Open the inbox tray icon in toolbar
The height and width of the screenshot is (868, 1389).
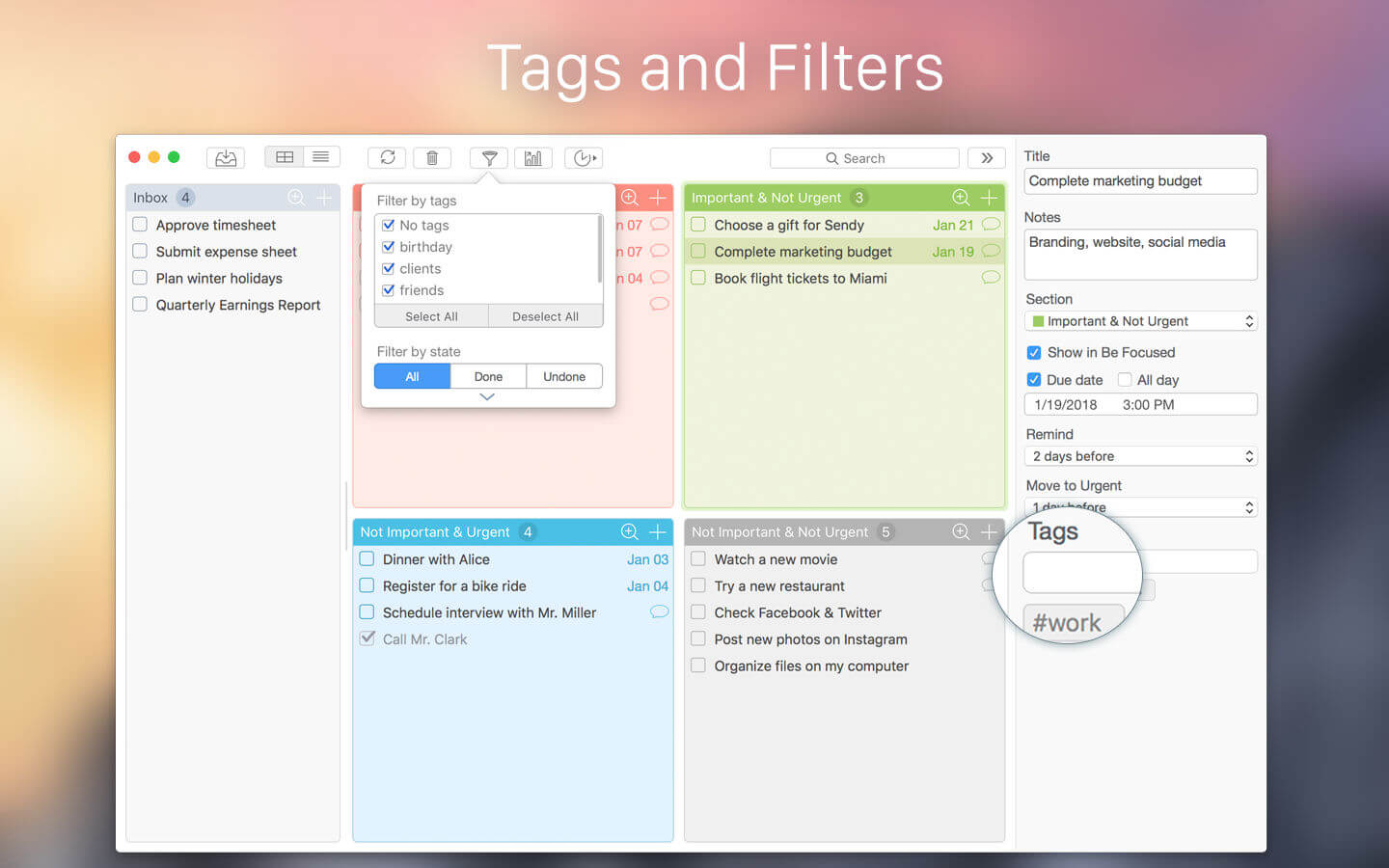226,158
